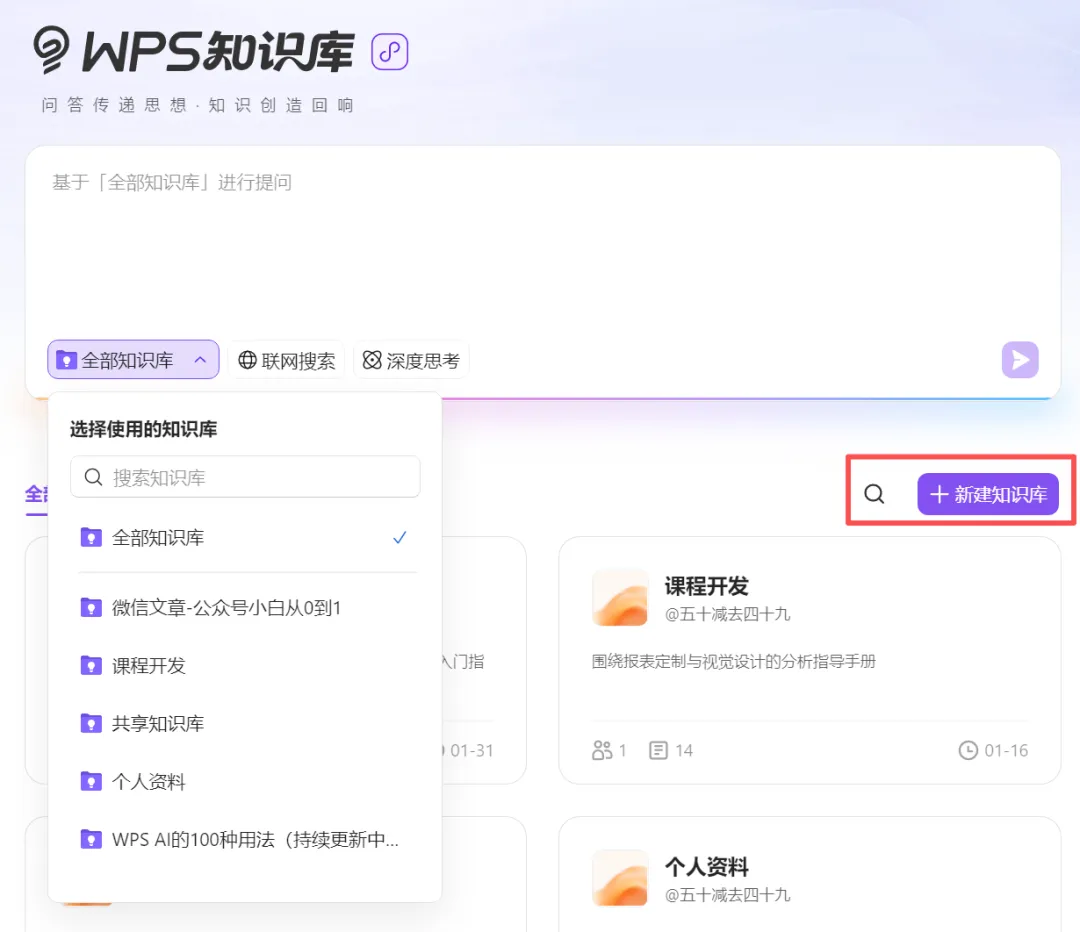Click the magnifier icon in 搜索知识库 field
Viewport: 1080px width, 932px height.
tap(93, 477)
